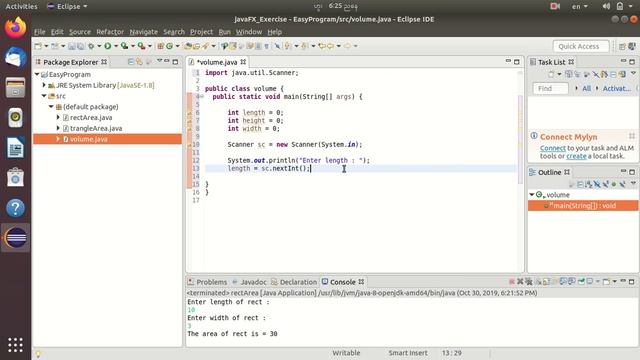Click the Terminate icon in Console toolbar
640x360 pixels.
[x=512, y=282]
